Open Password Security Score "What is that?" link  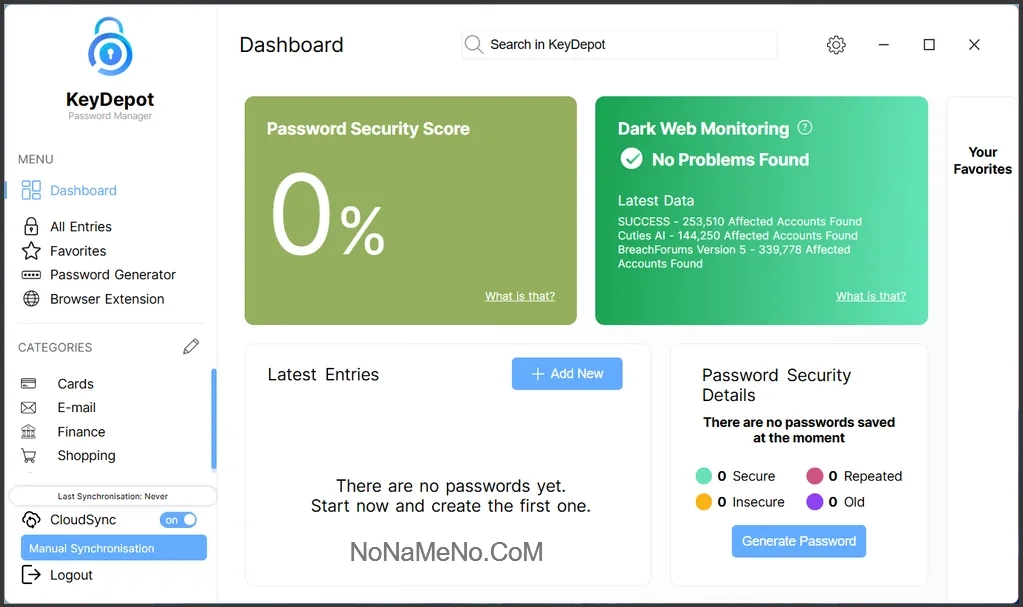[519, 296]
